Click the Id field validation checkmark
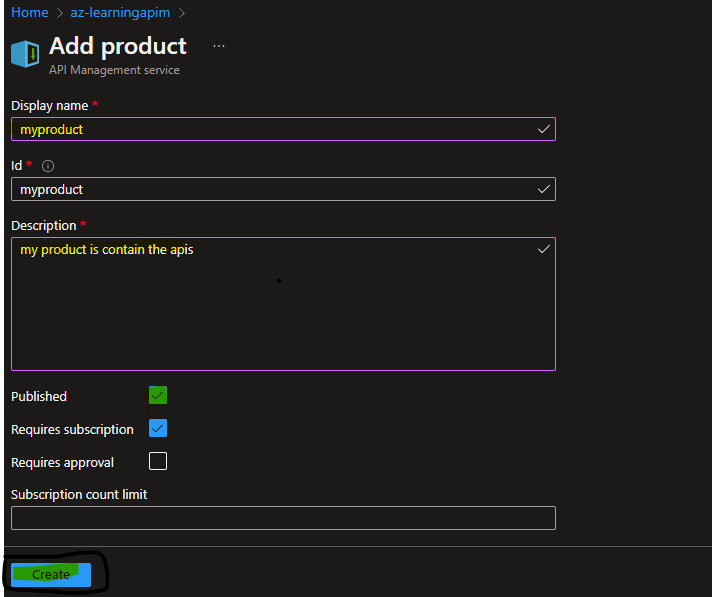 [x=544, y=189]
